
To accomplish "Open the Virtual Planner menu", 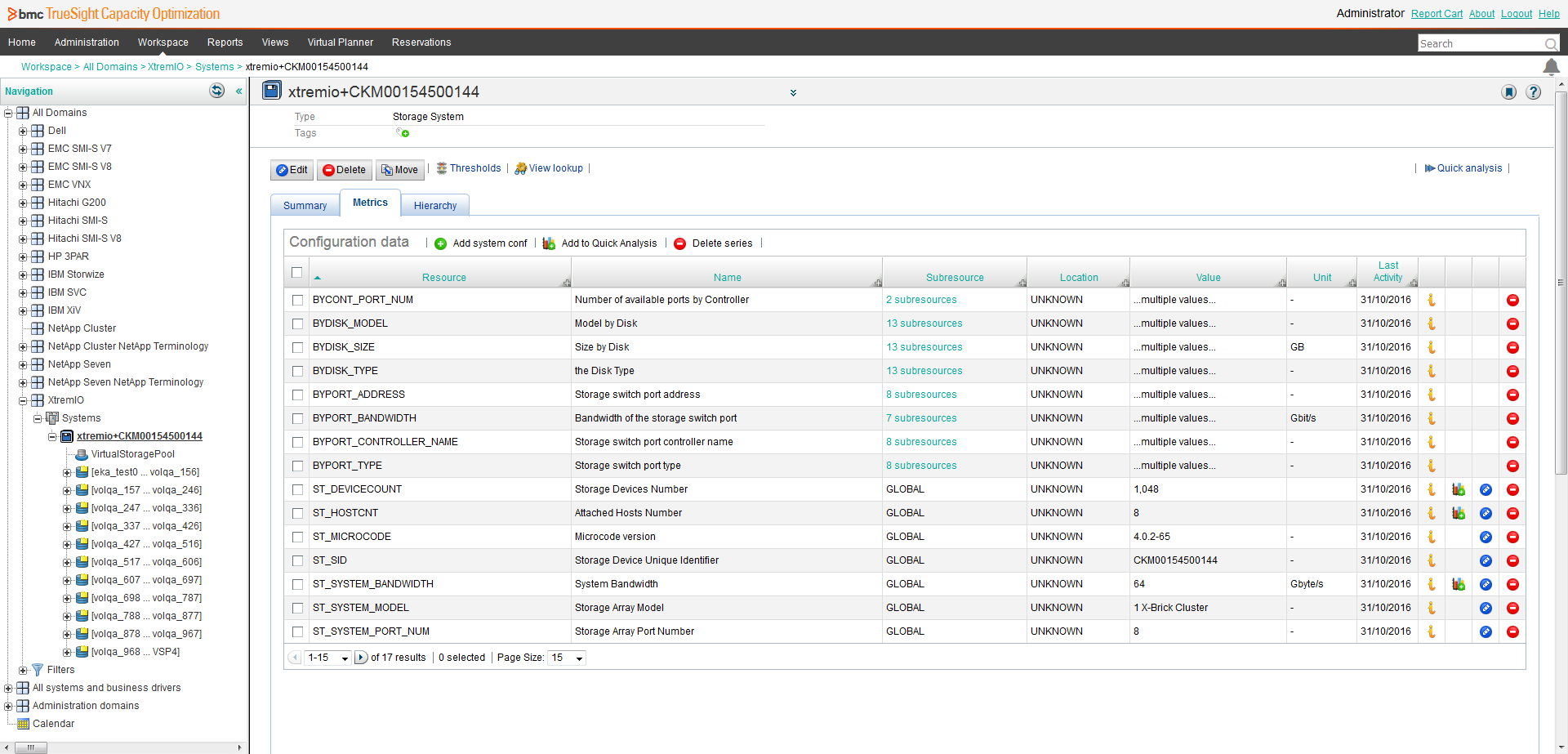I will pos(340,42).
